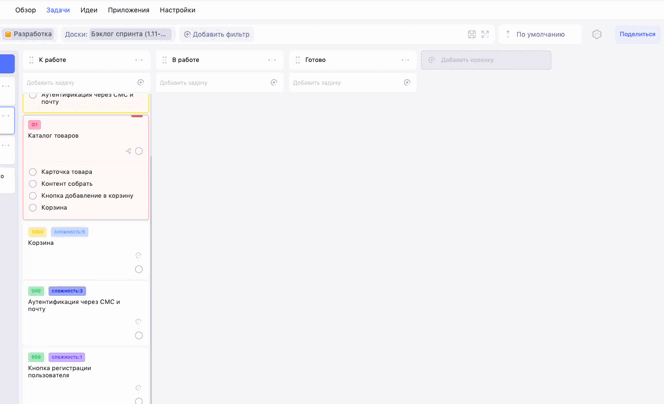Click the Добавить задачу field in Готово column
This screenshot has height=404, width=664.
tap(345, 83)
